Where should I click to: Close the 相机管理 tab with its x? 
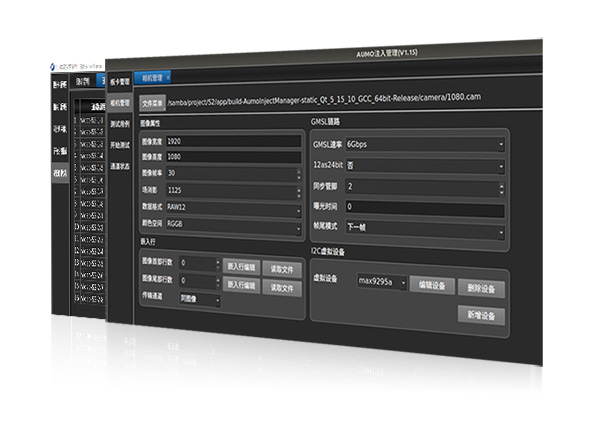point(168,78)
